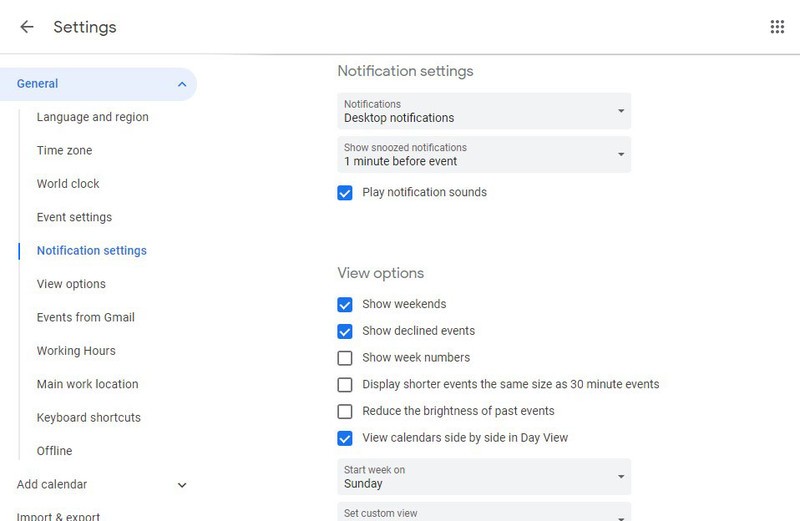Collapse the General section chevron
The width and height of the screenshot is (800, 521).
click(182, 84)
